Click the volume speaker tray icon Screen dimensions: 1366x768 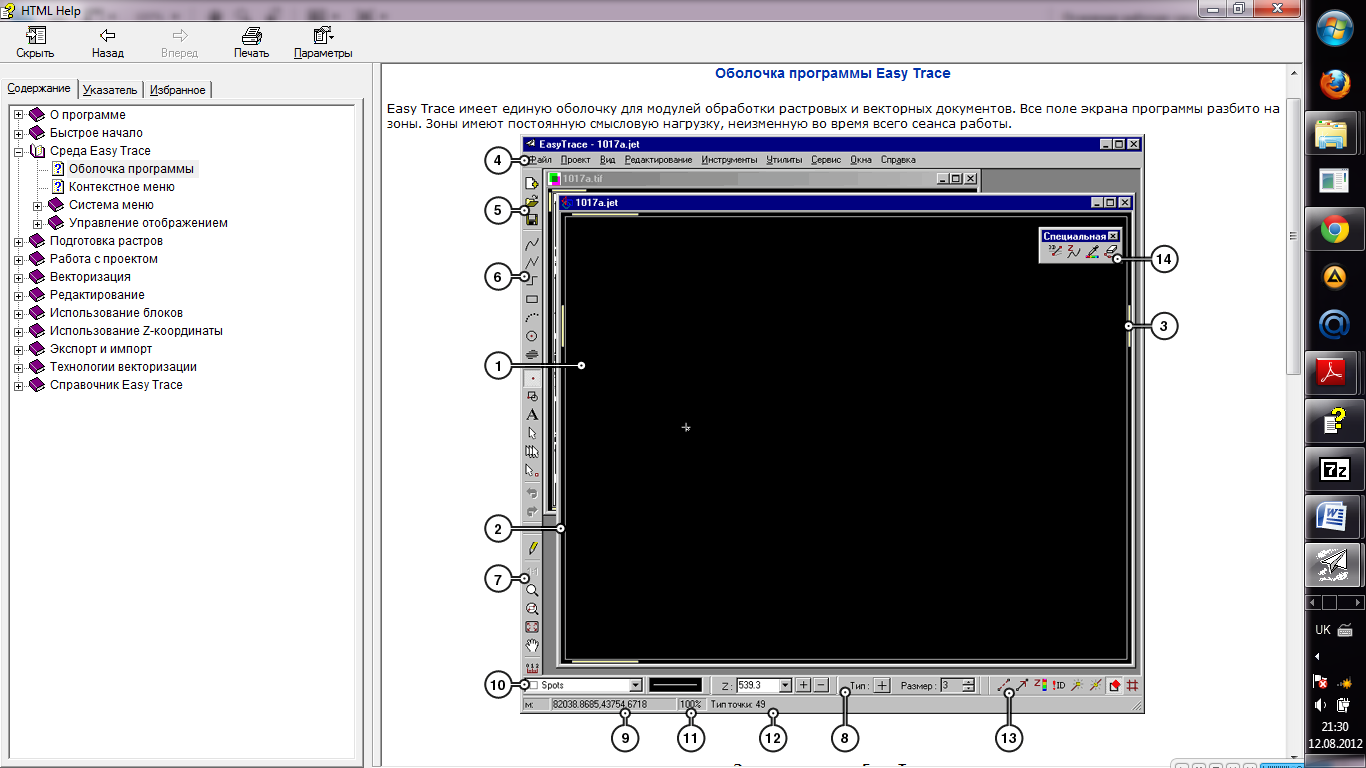pyautogui.click(x=1321, y=705)
